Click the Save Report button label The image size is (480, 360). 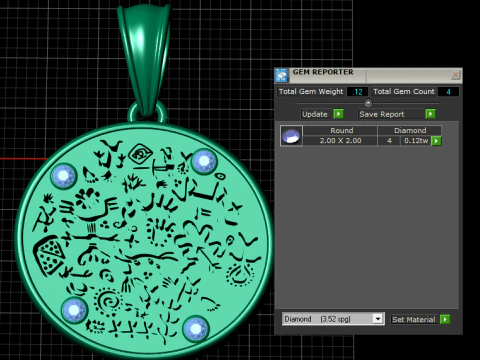click(382, 114)
